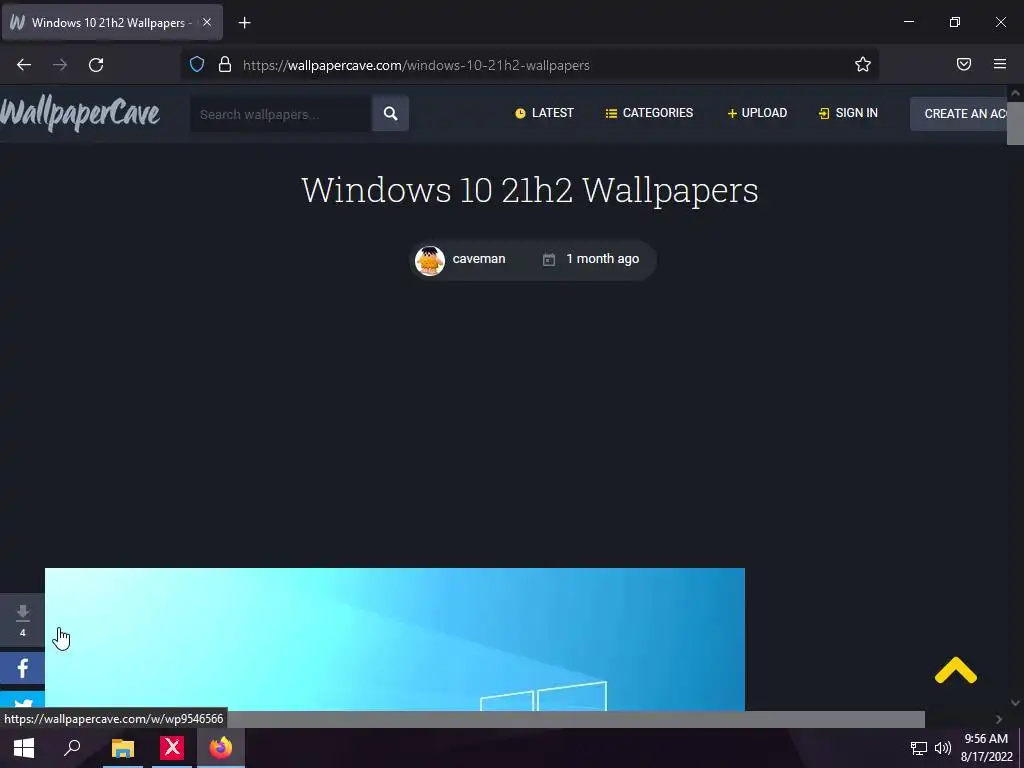The width and height of the screenshot is (1024, 768).
Task: Click the vertical scrollbar down arrow
Action: pyautogui.click(x=1015, y=703)
